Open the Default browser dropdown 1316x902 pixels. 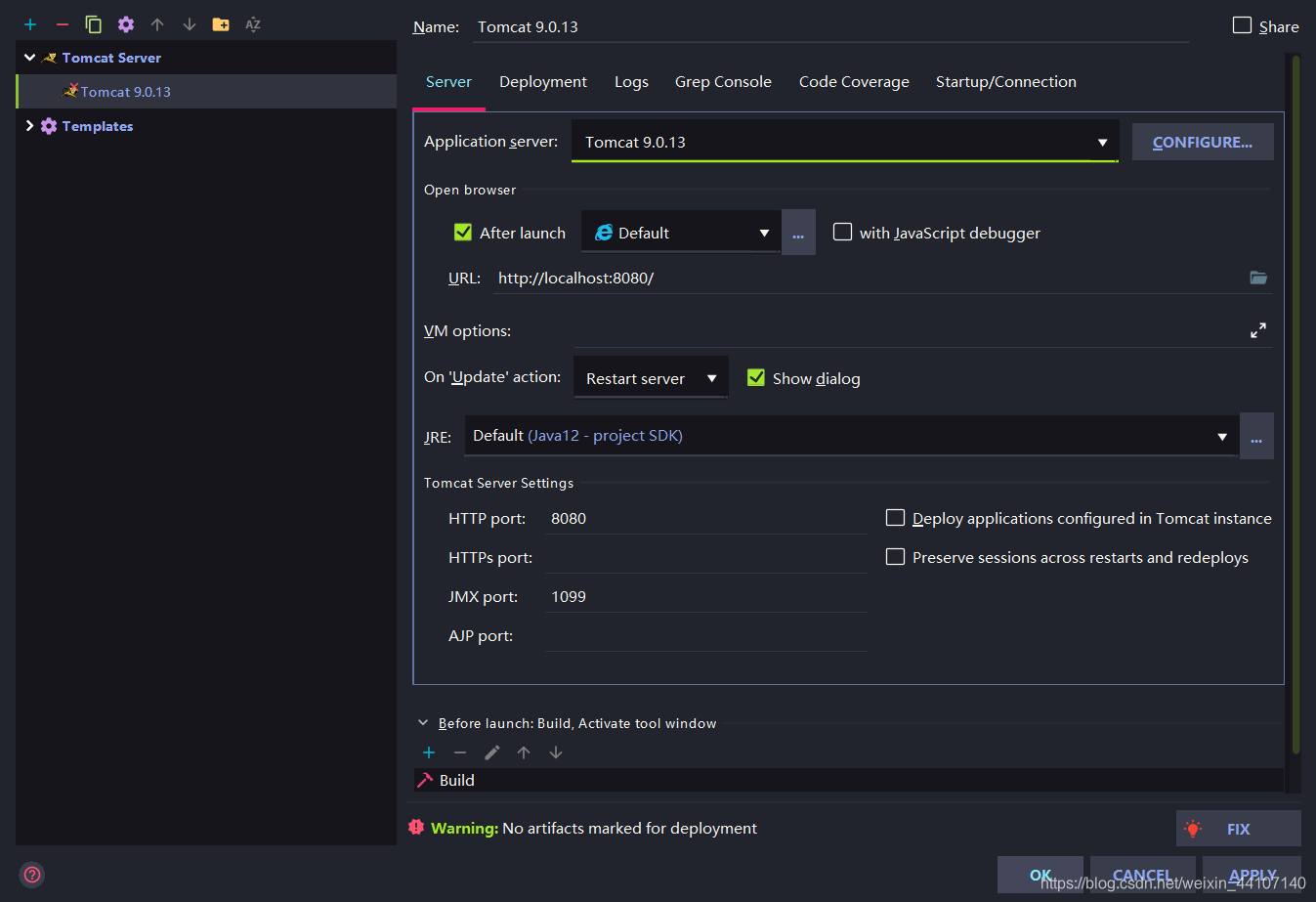tap(681, 233)
